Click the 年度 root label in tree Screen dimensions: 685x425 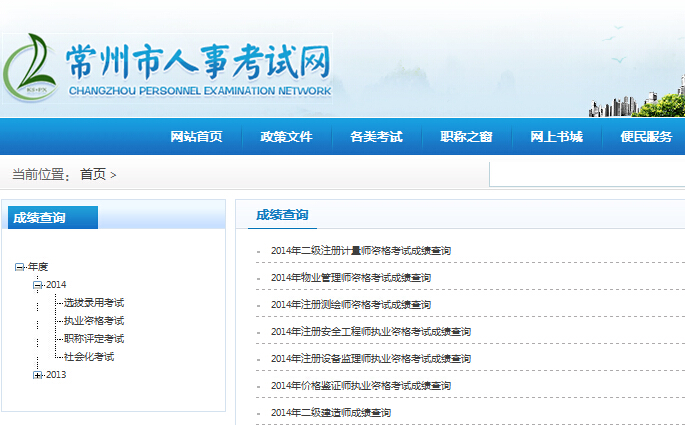[x=38, y=266]
